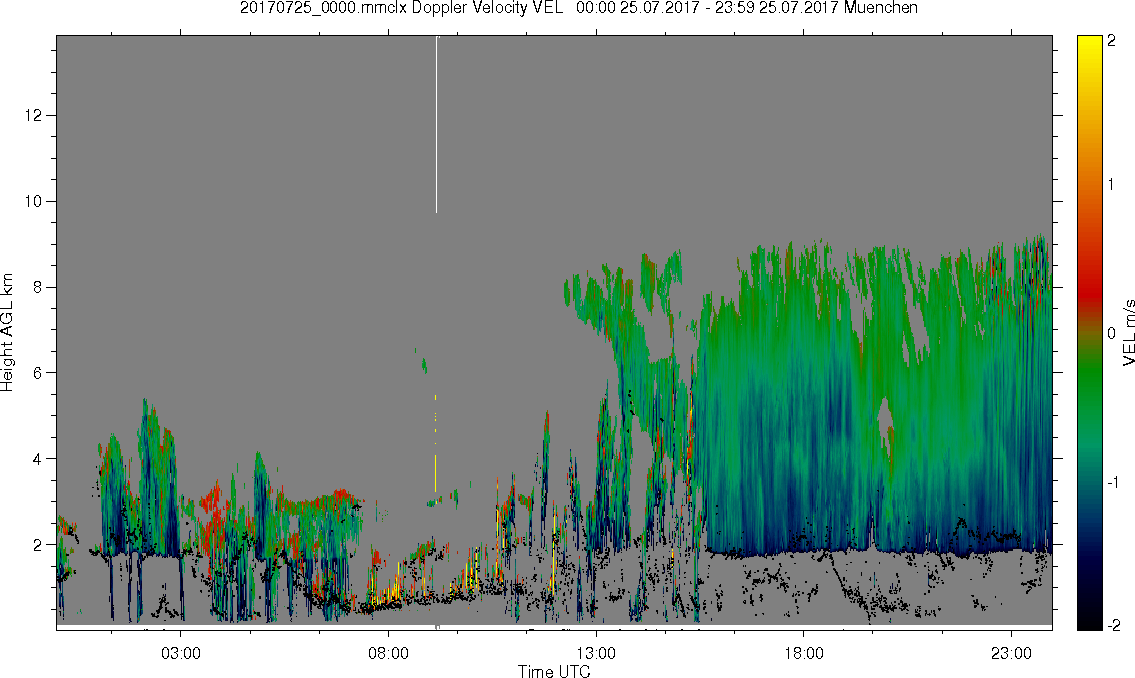
Task: Click the colorbar tick value 2 at top
Action: (1112, 41)
